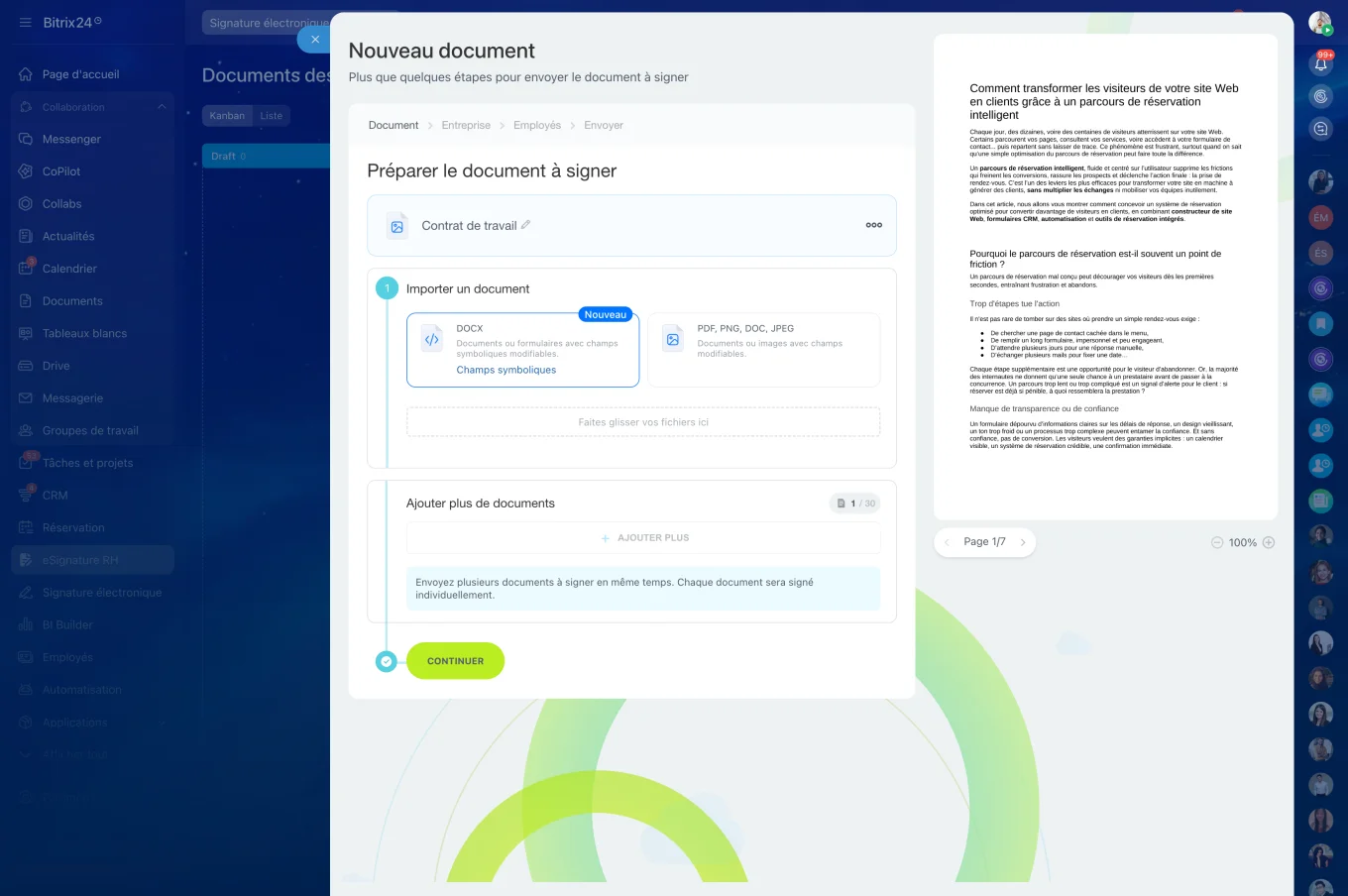Open BI Builder in the left sidebar
The width and height of the screenshot is (1348, 896).
pyautogui.click(x=67, y=625)
